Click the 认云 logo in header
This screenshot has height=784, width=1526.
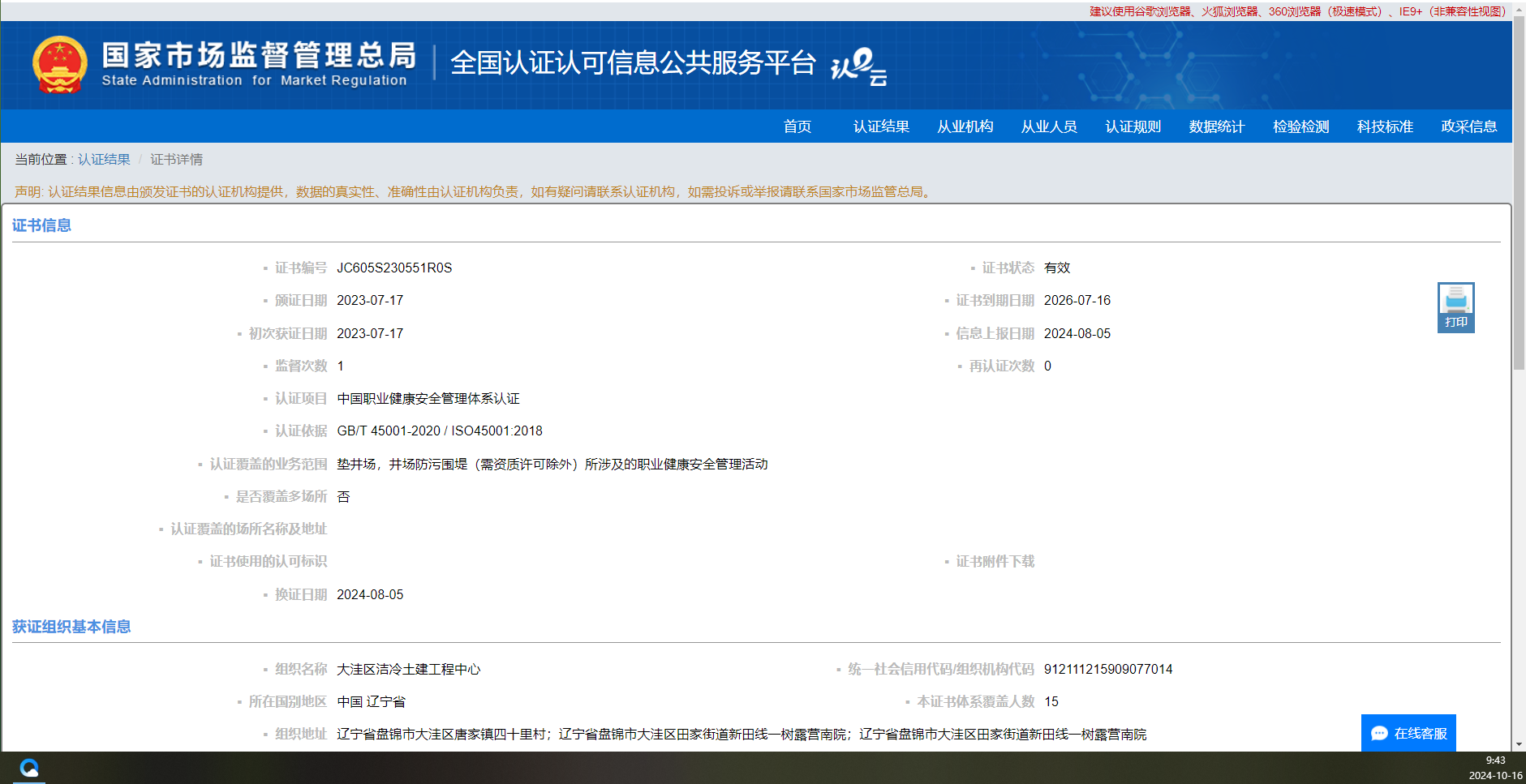click(858, 66)
